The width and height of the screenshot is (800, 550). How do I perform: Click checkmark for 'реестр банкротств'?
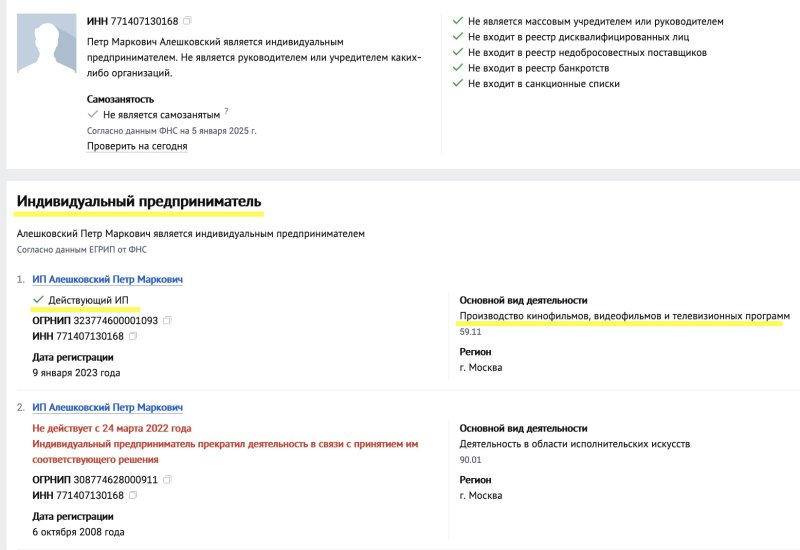pos(458,68)
